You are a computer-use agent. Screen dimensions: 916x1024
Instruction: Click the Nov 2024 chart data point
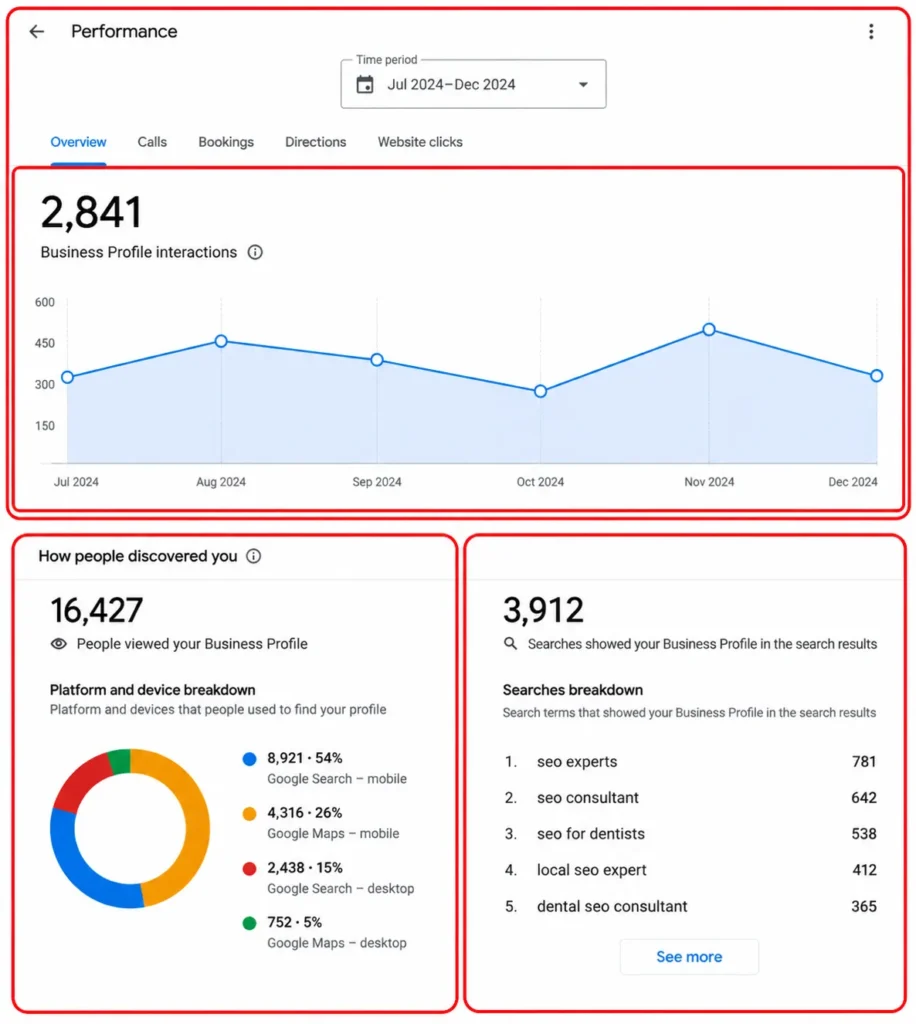point(709,329)
